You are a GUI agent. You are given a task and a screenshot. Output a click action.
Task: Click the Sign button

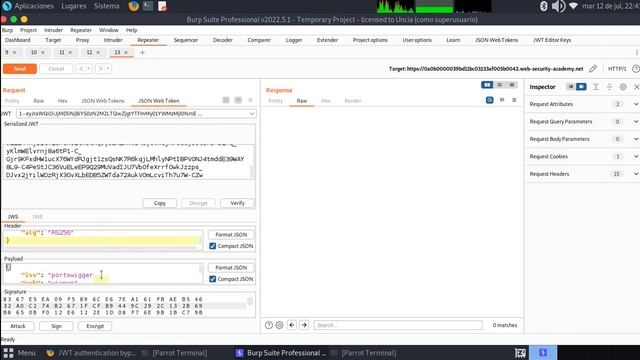coord(56,326)
